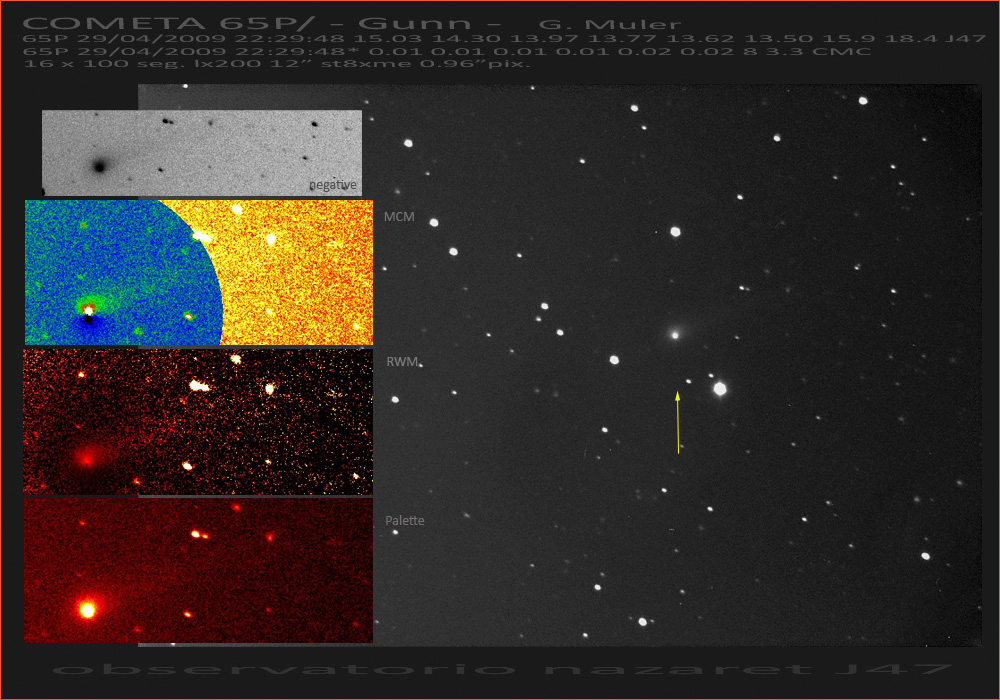The width and height of the screenshot is (1000, 700).
Task: Click the yellow-orange area in MCM inset
Action: click(300, 280)
